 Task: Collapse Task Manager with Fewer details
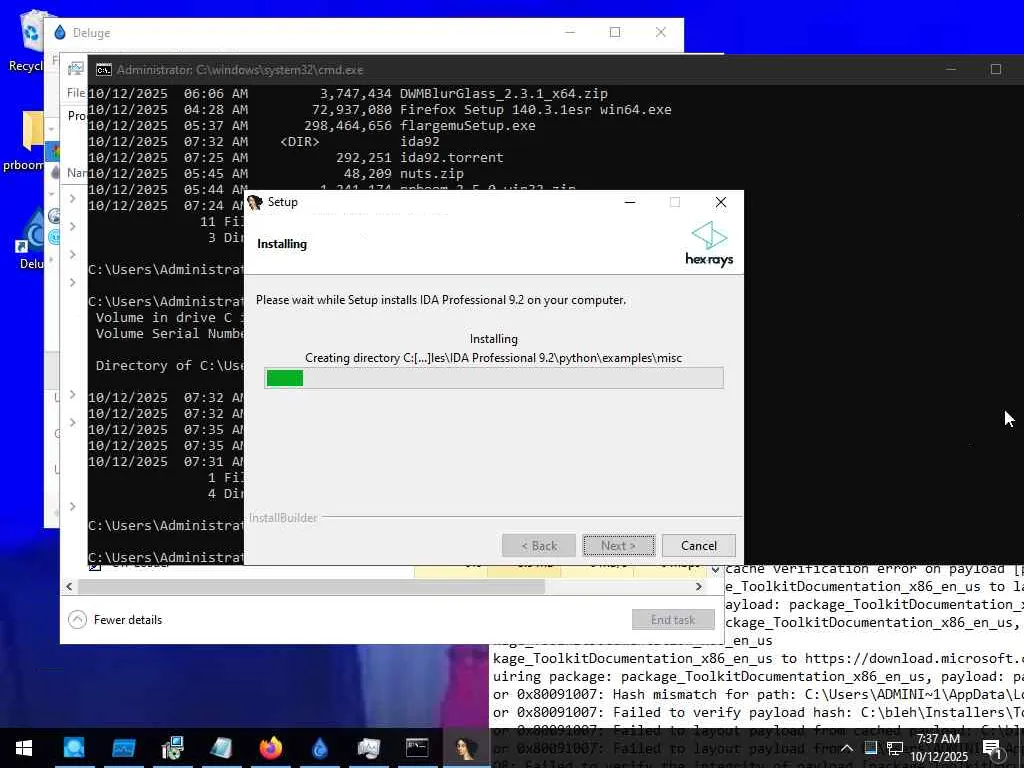[115, 619]
